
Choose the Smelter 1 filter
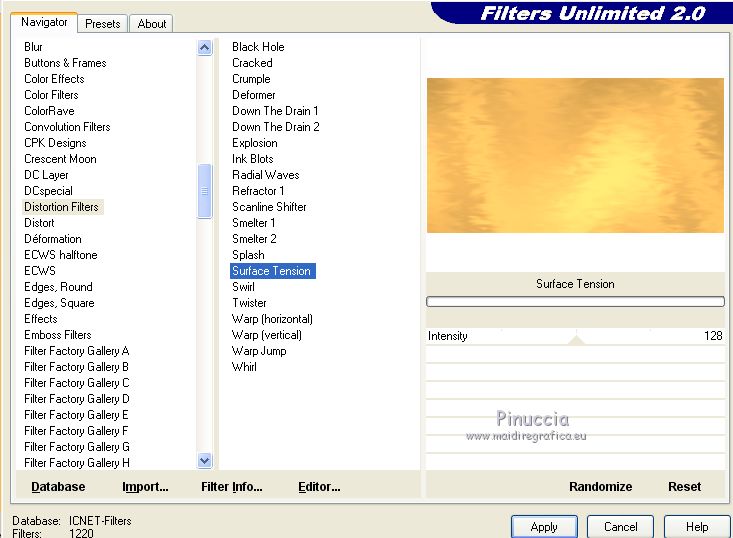254,223
